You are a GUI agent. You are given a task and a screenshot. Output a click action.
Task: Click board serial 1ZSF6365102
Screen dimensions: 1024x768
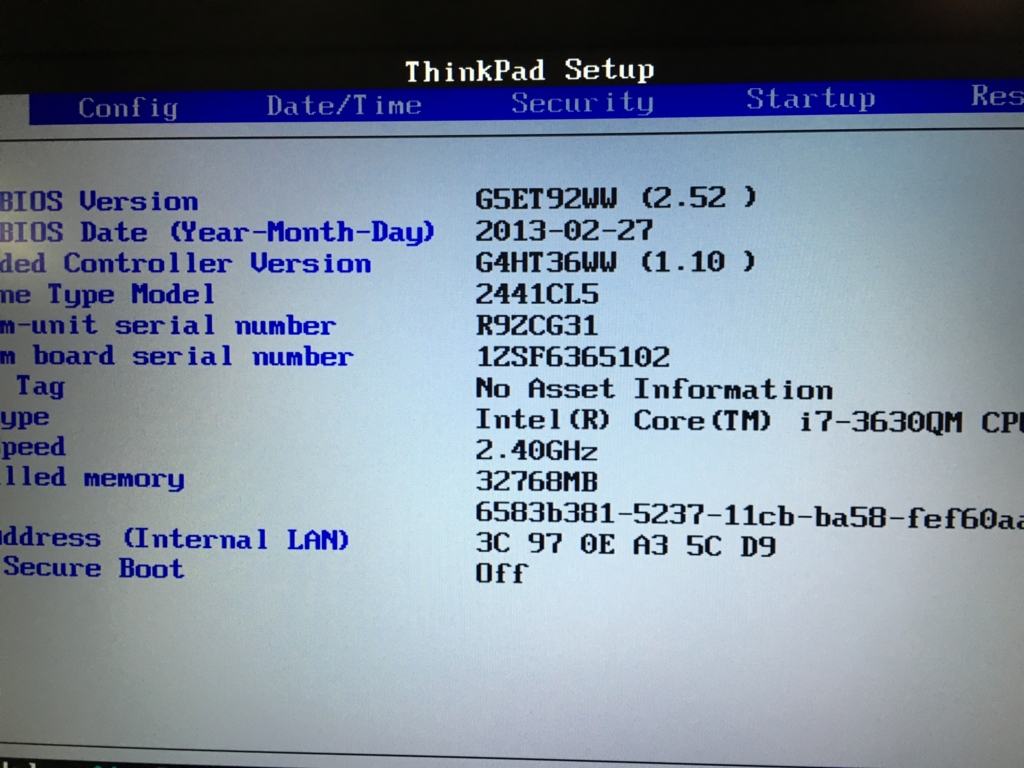coord(572,357)
